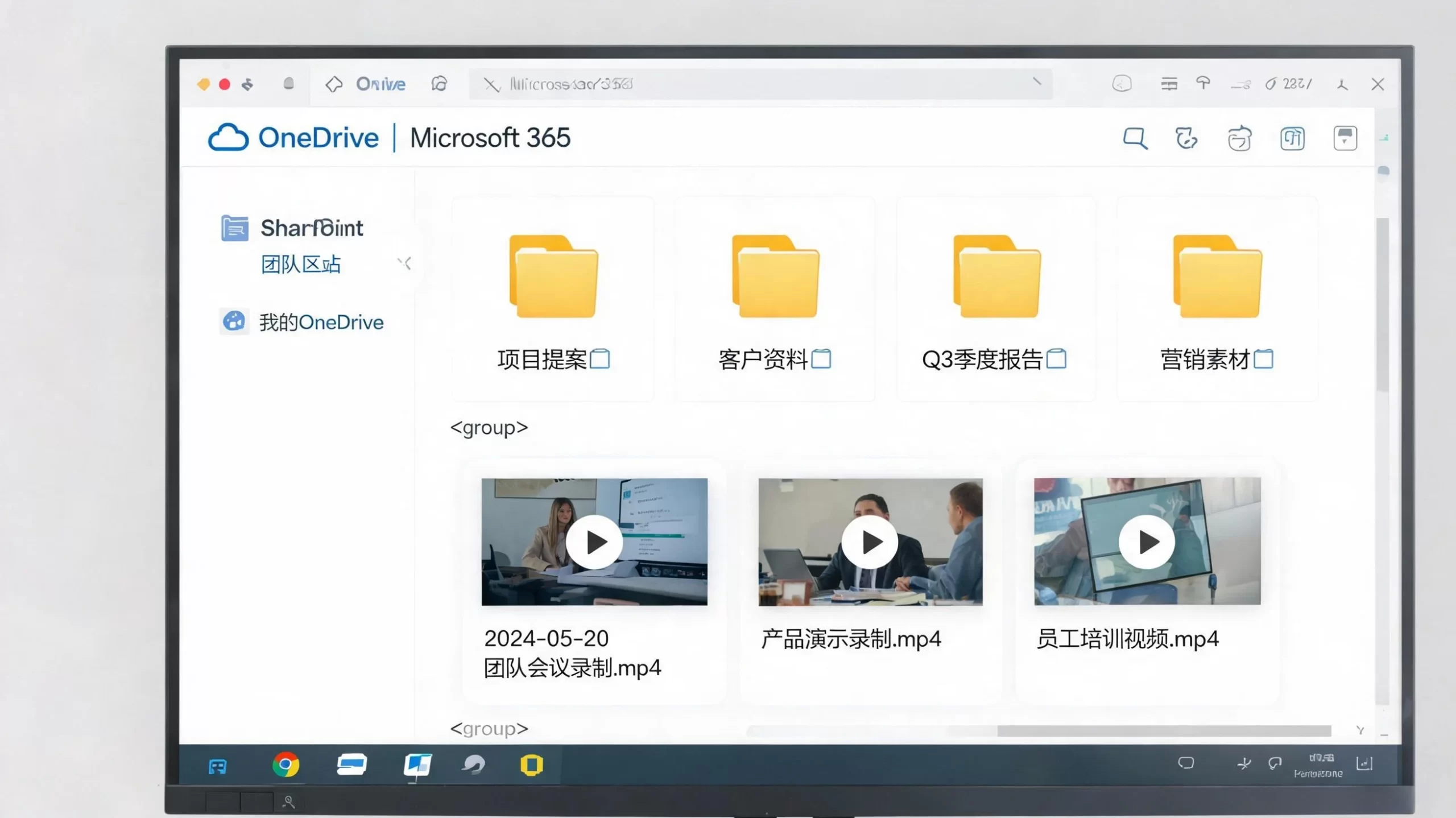The width and height of the screenshot is (1456, 818).
Task: Open the 客户资料 folder icon
Action: 775,276
